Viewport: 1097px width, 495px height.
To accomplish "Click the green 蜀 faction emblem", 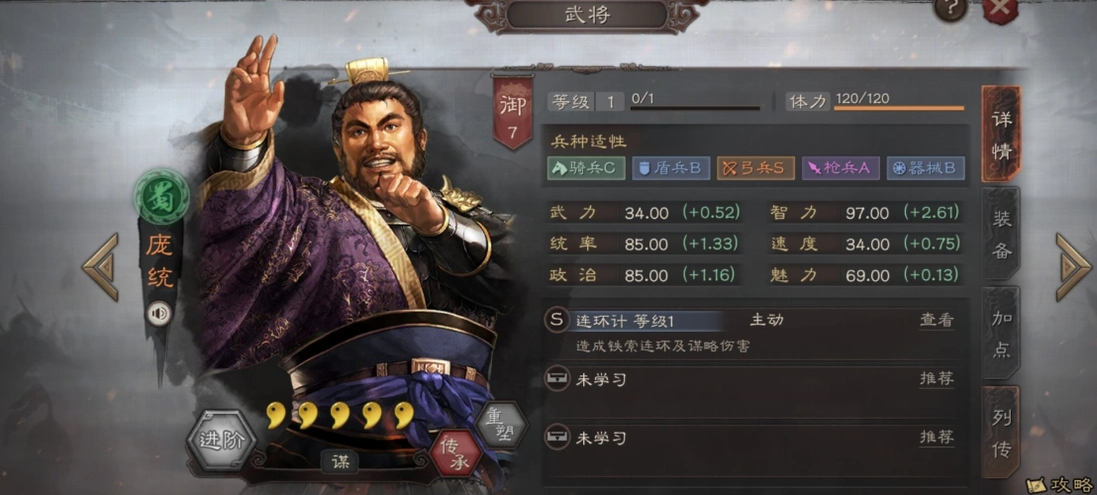I will click(x=162, y=196).
